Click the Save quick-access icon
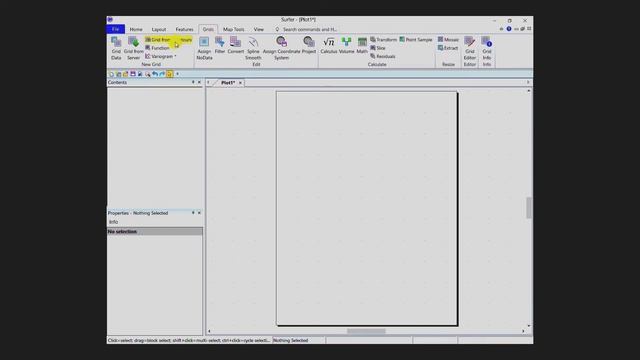Image resolution: width=640 pixels, height=360 pixels. [x=133, y=74]
